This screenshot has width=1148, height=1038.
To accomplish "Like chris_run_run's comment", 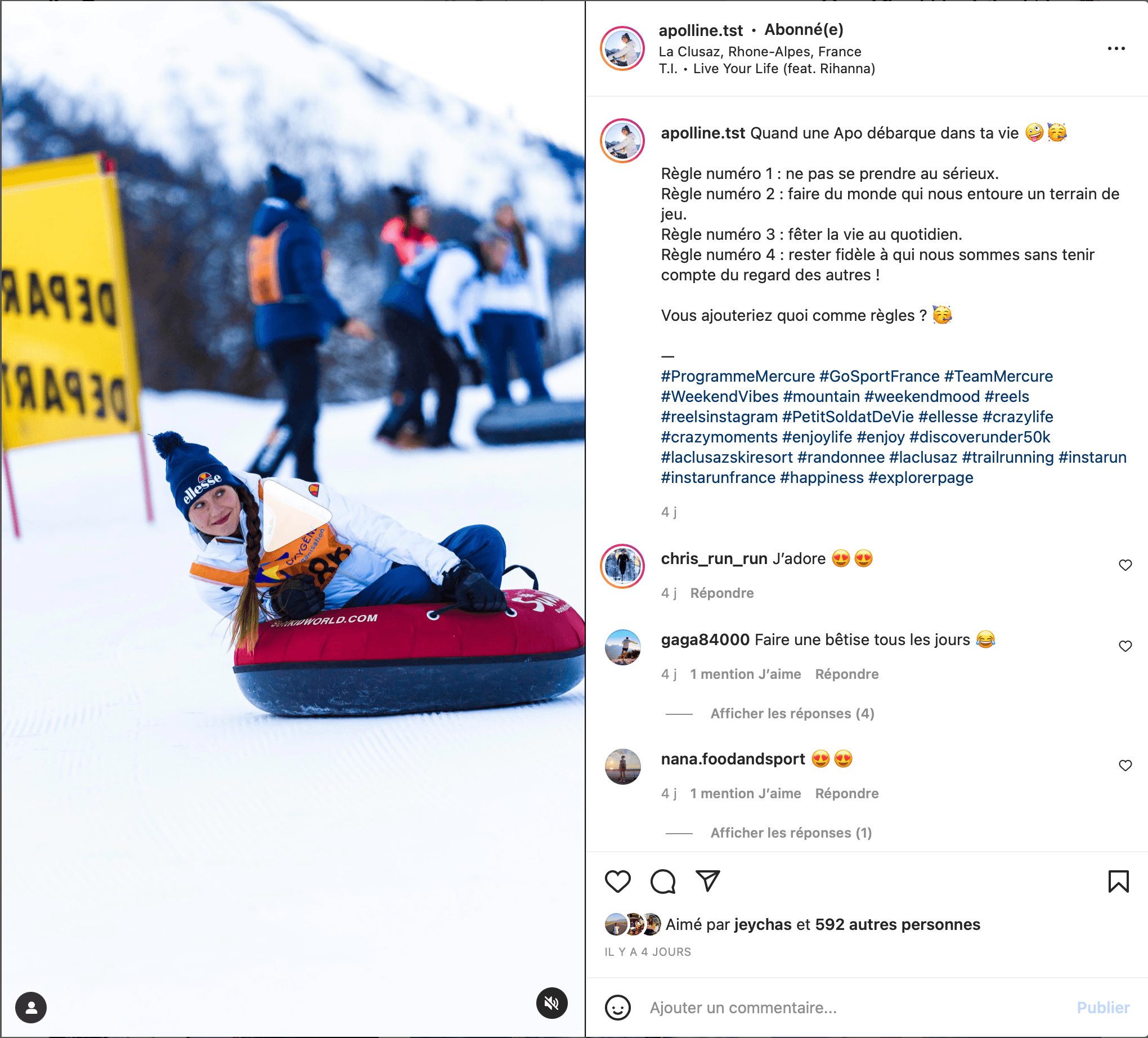I will click(x=1125, y=565).
